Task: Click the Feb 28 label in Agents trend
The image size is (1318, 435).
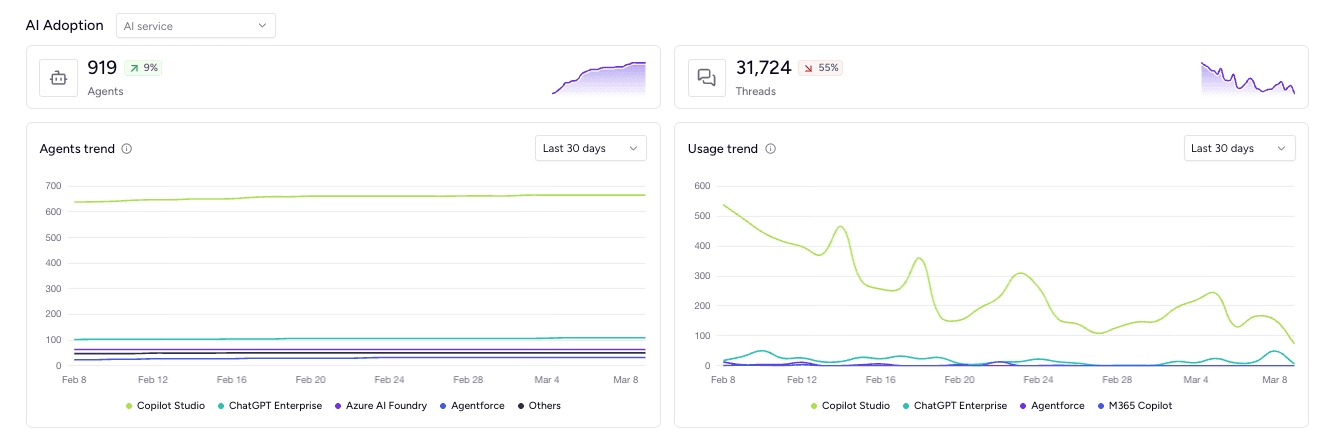Action: [469, 381]
